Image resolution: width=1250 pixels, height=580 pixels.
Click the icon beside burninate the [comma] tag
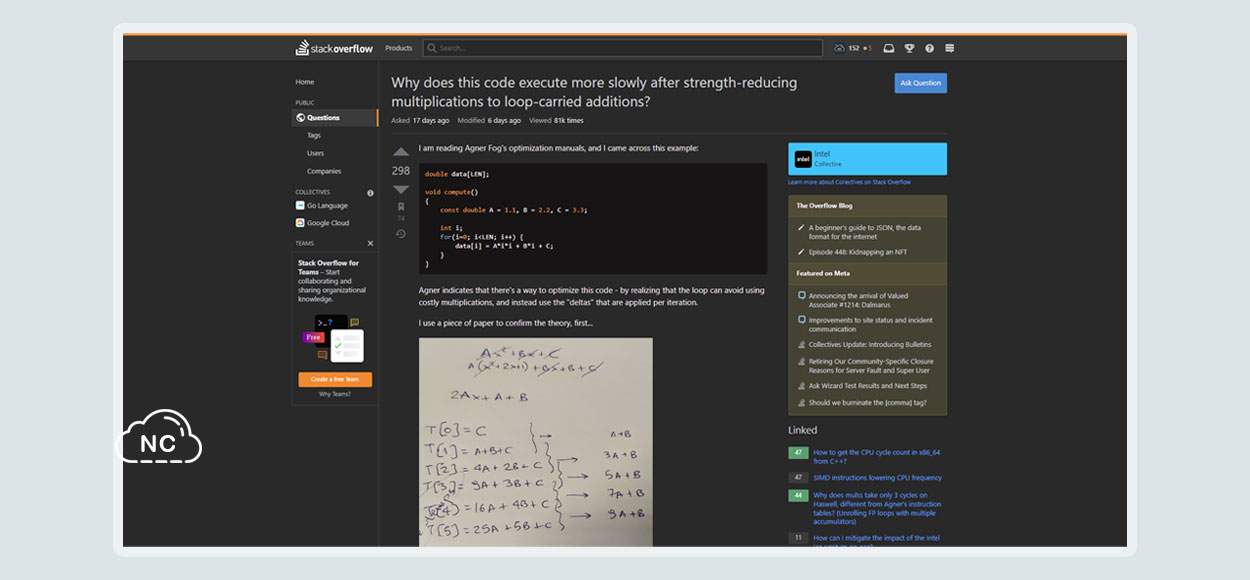pos(801,403)
